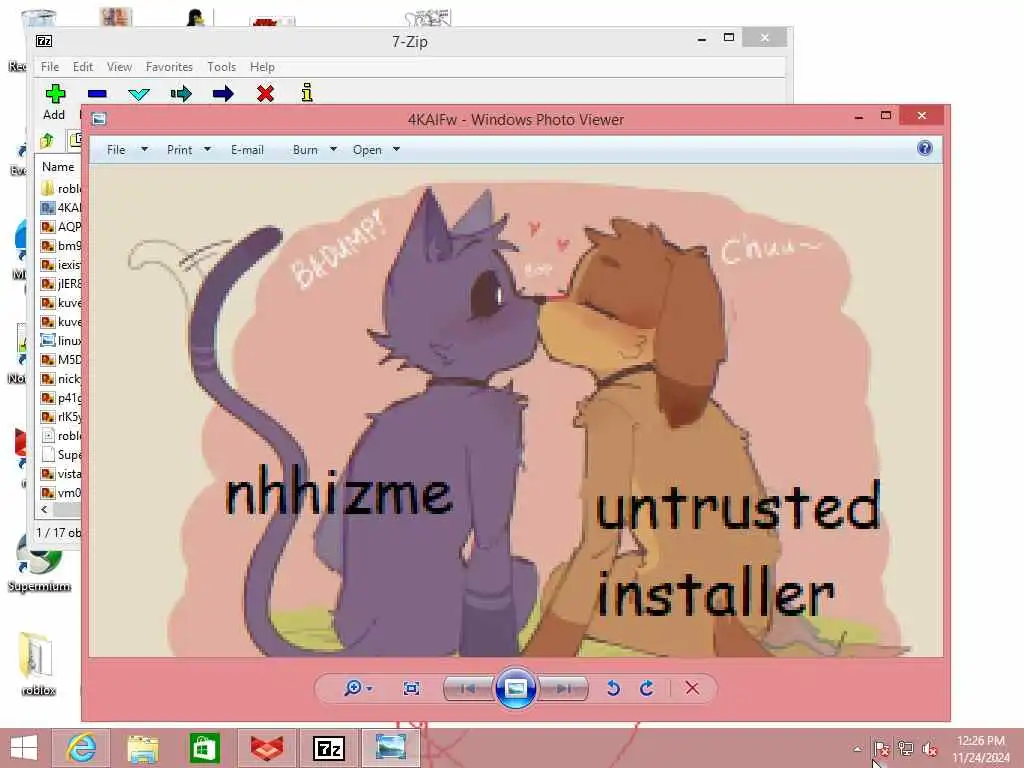Click the up-folder icon in 7-Zip address bar
Image resolution: width=1024 pixels, height=768 pixels.
pos(47,140)
